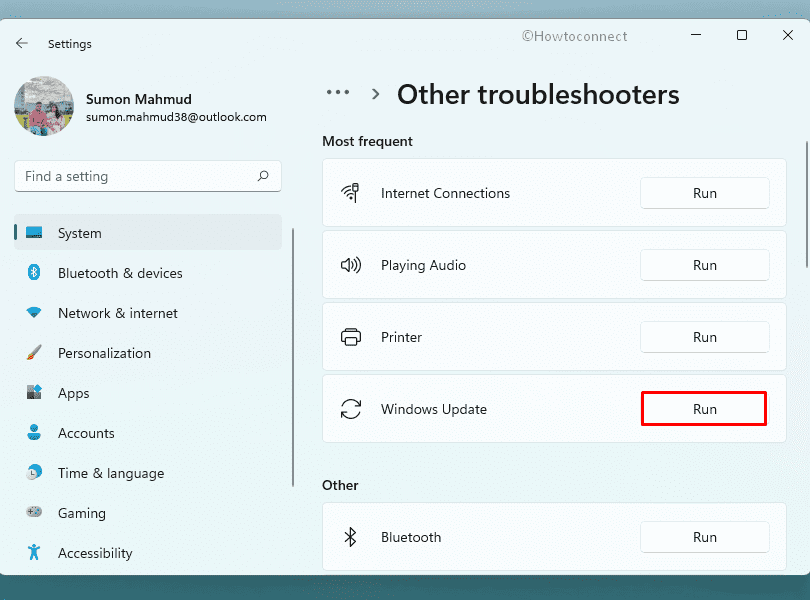This screenshot has height=600, width=810.
Task: Click the Network & internet wifi icon
Action: coord(34,312)
